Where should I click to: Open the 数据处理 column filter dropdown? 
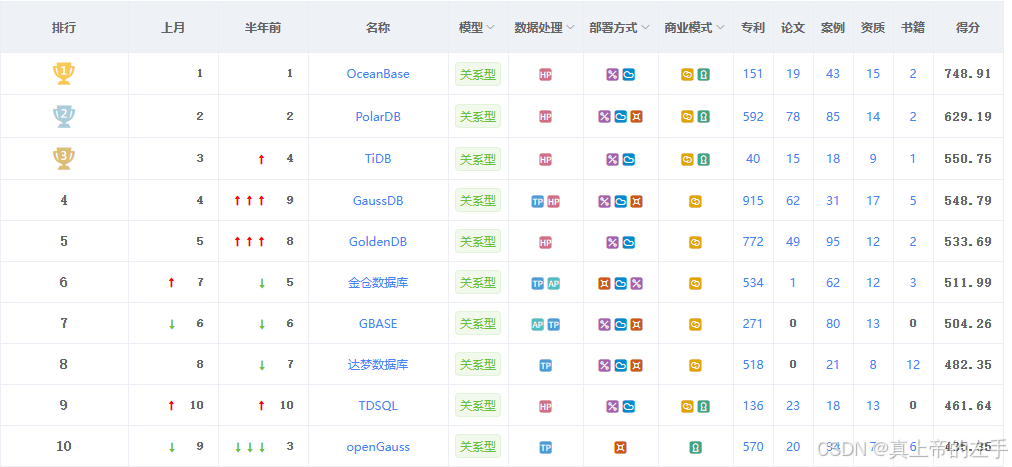point(571,28)
